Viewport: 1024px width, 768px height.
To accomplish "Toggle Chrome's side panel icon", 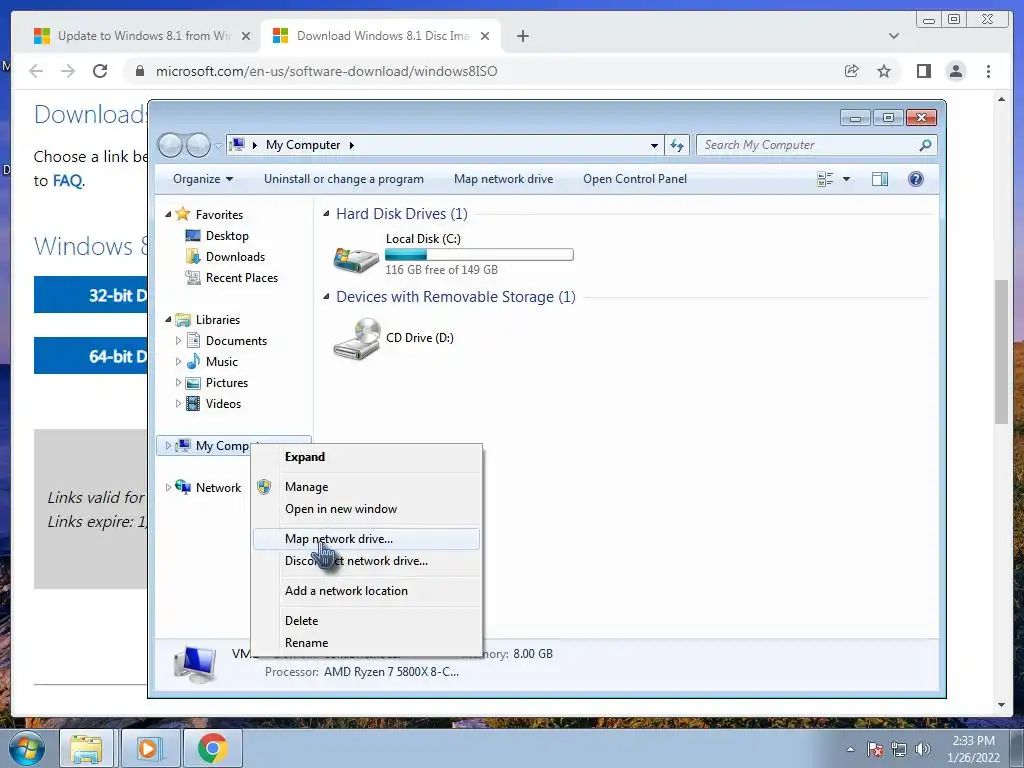I will [923, 71].
